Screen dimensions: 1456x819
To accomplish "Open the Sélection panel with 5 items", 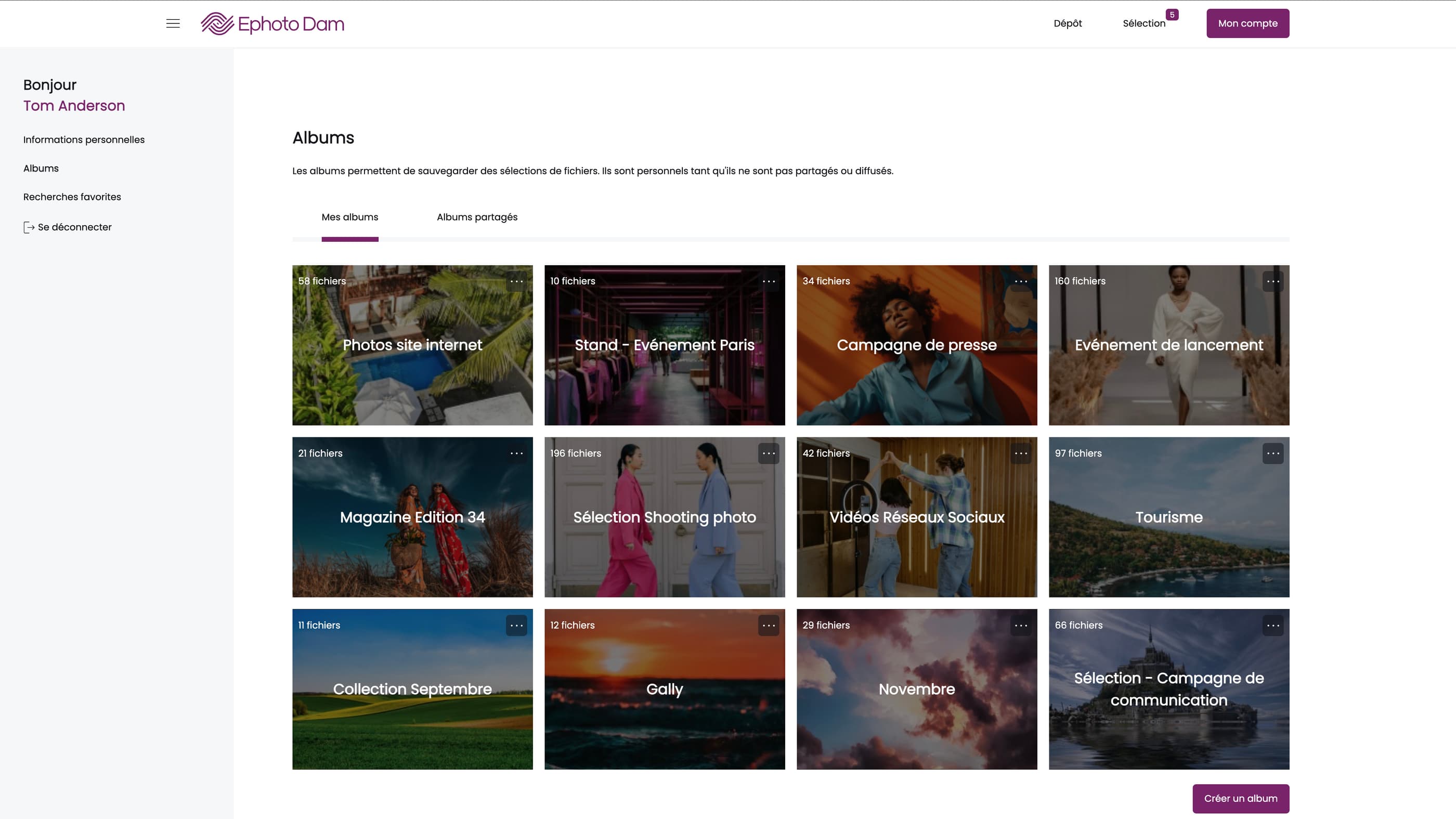I will coord(1144,23).
